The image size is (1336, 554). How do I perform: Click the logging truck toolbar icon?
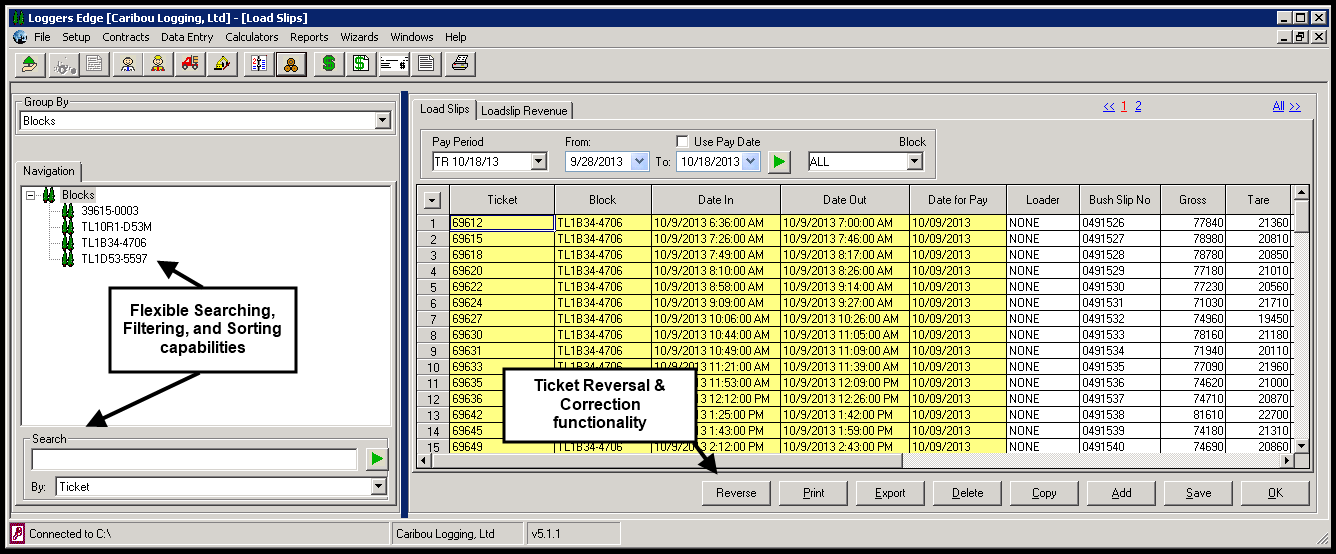point(190,64)
